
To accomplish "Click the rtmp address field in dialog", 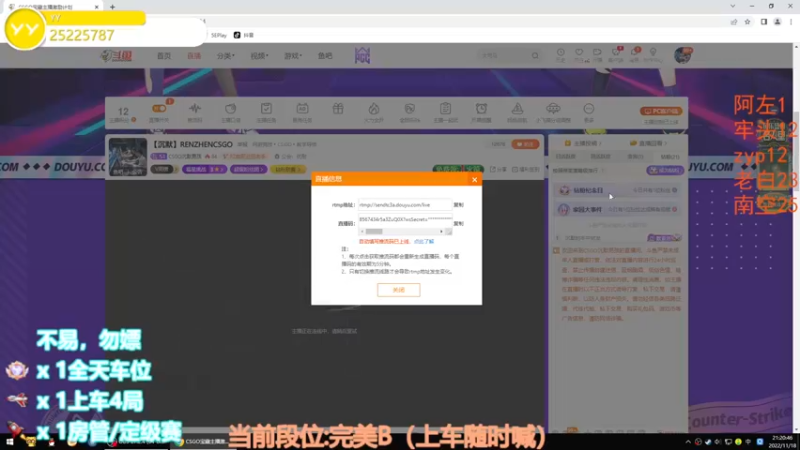I will point(405,205).
